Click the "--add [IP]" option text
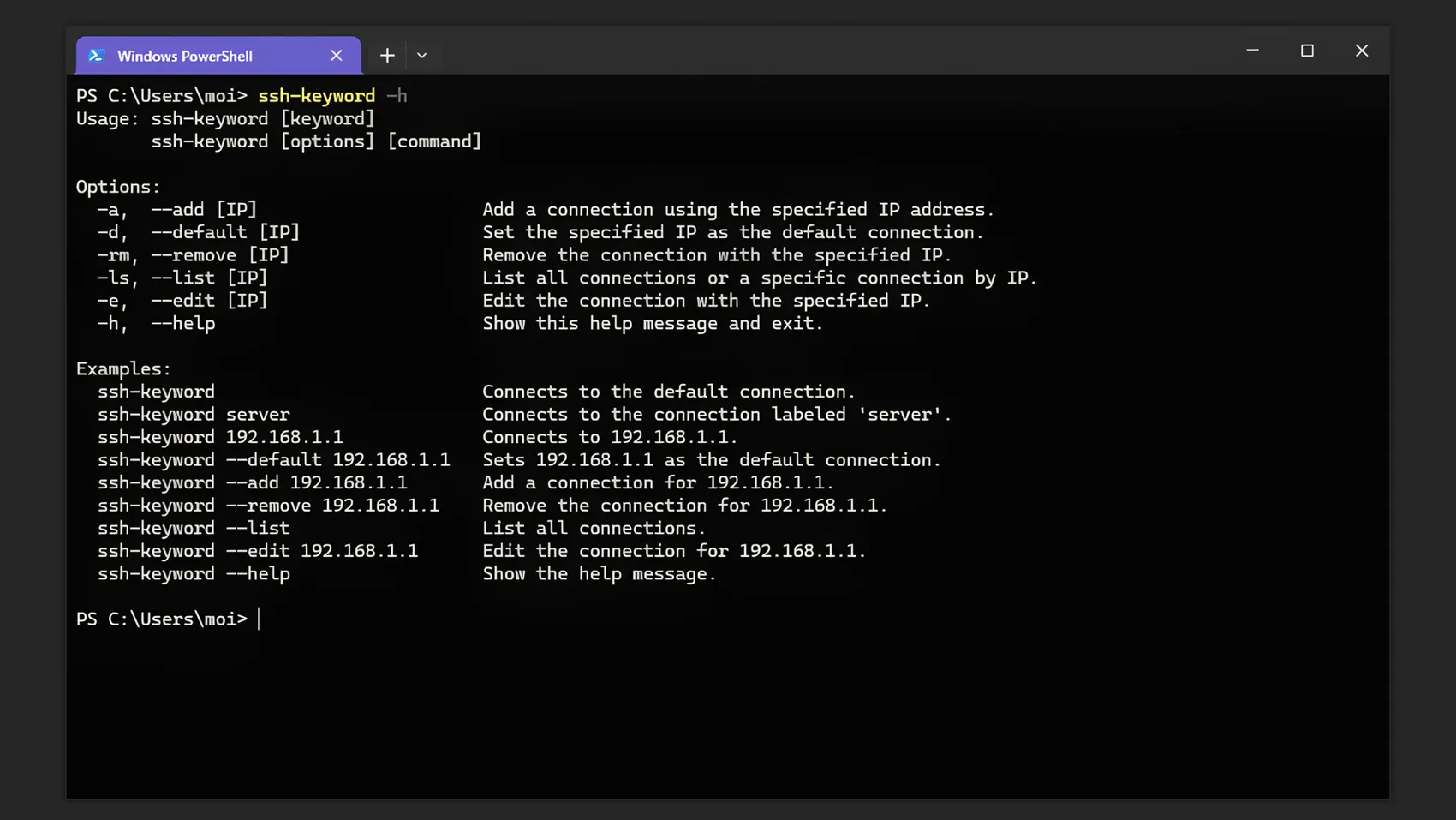 (x=204, y=210)
